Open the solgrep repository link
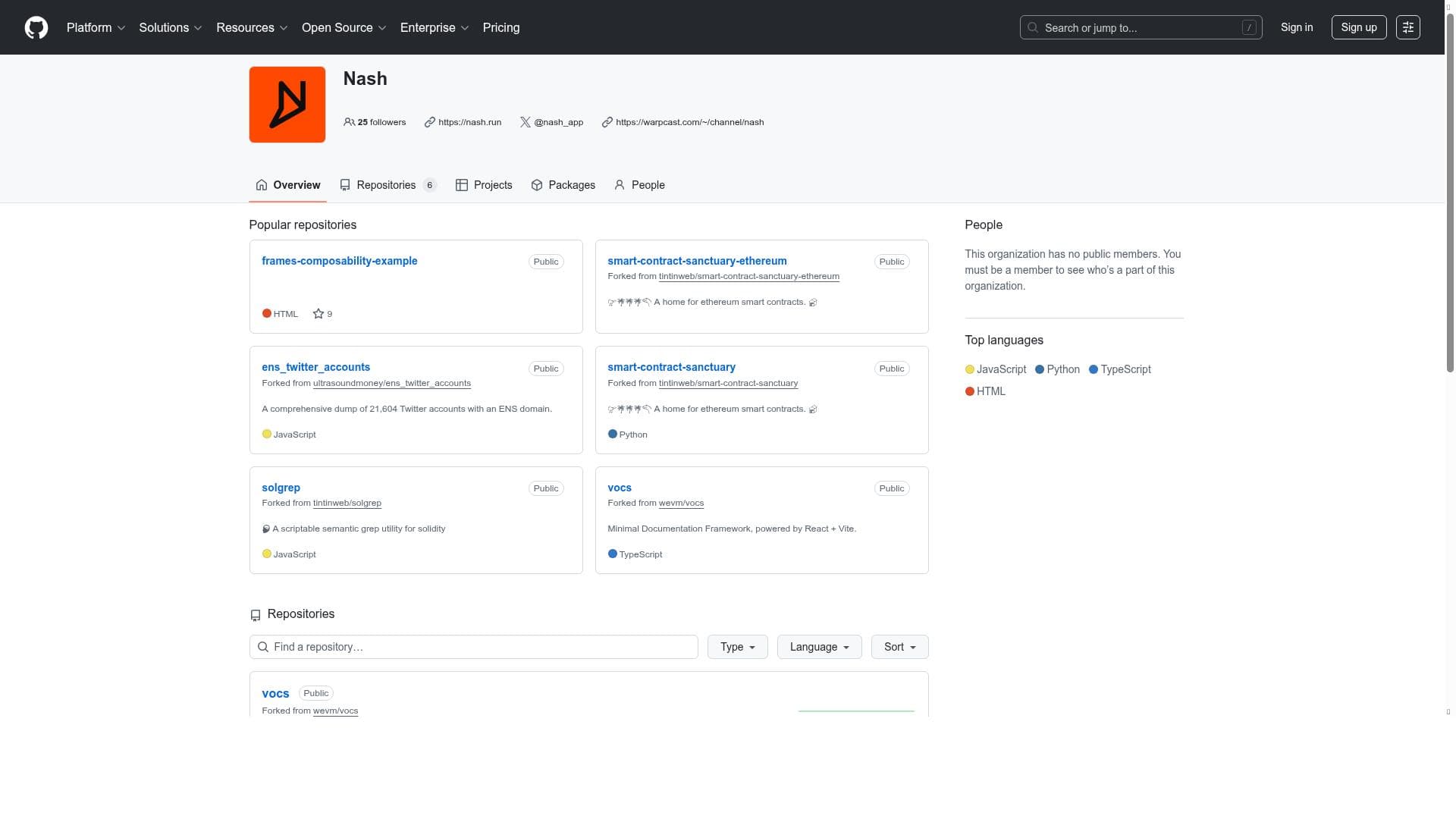 [281, 488]
